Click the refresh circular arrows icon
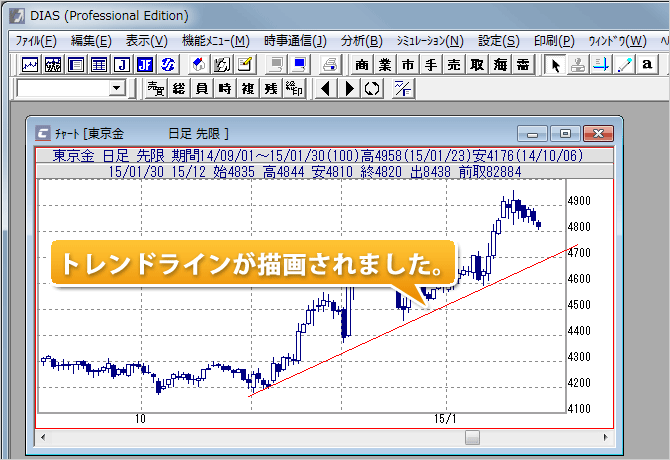Image resolution: width=670 pixels, height=460 pixels. pyautogui.click(x=372, y=89)
